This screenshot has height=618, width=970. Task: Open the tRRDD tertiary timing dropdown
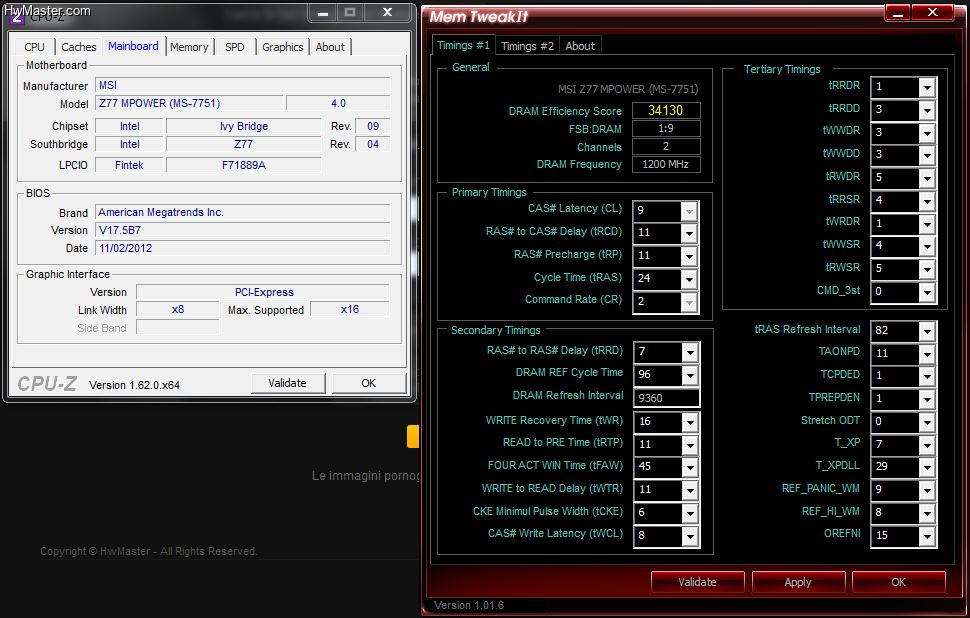pos(927,110)
